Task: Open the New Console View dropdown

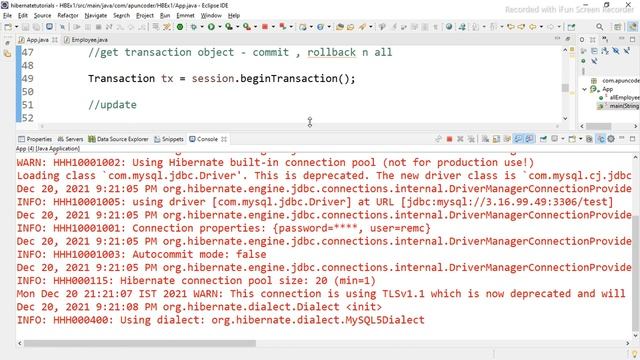Action: 581,139
